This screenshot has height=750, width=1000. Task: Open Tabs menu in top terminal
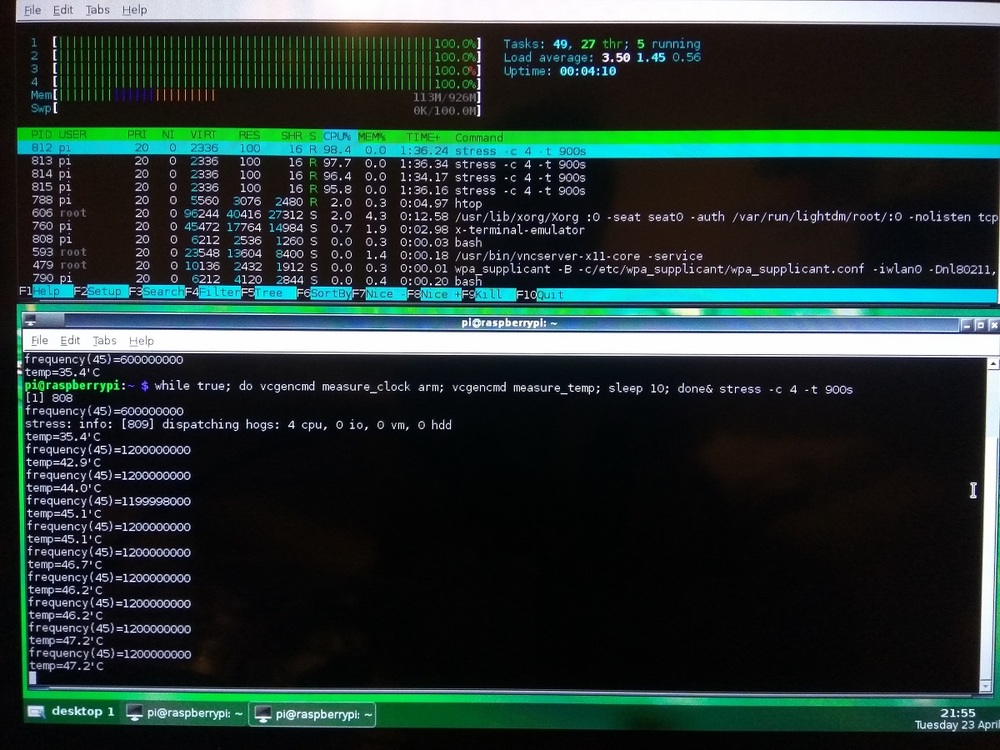[97, 10]
